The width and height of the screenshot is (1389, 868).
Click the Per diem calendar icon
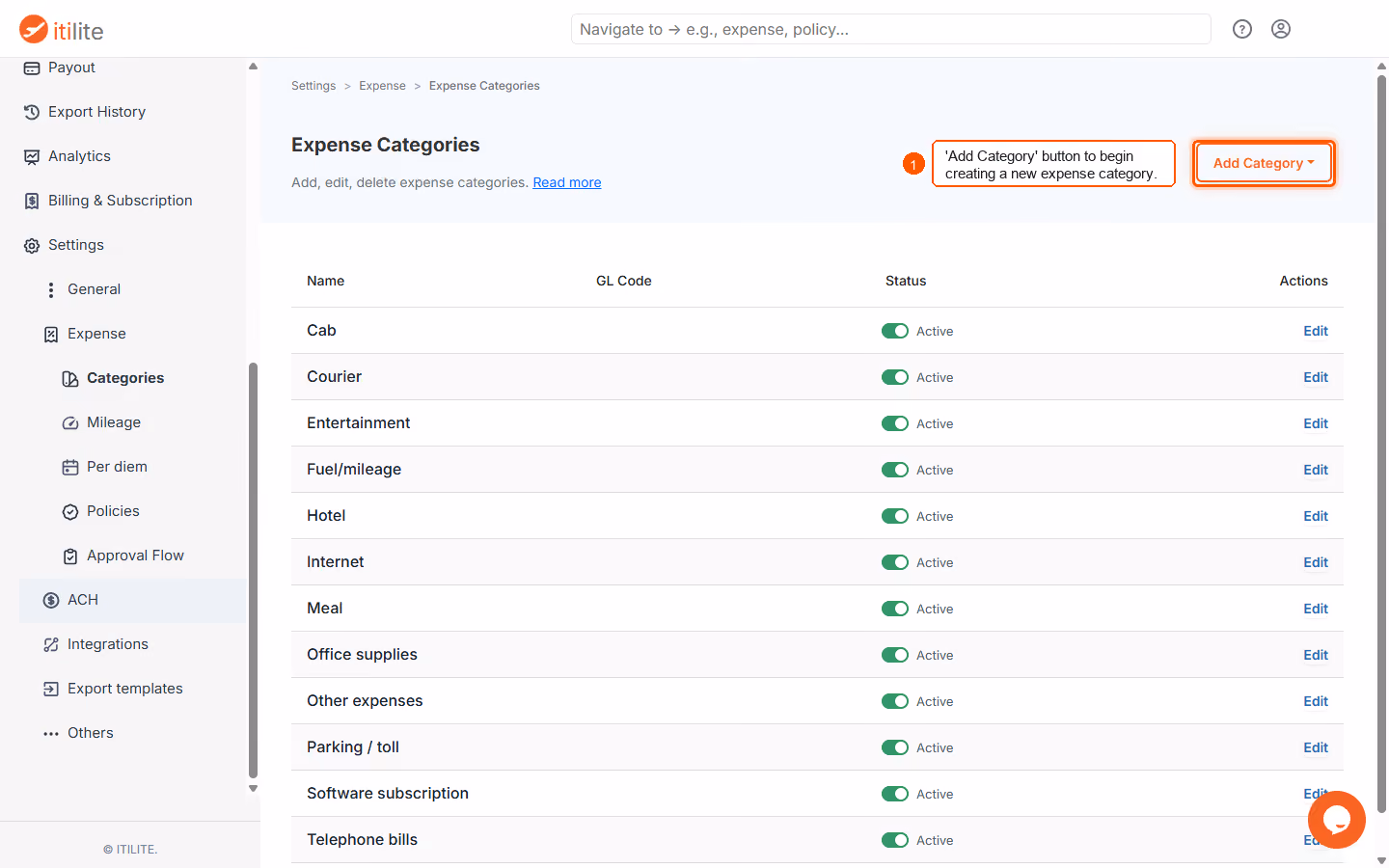pyautogui.click(x=70, y=467)
